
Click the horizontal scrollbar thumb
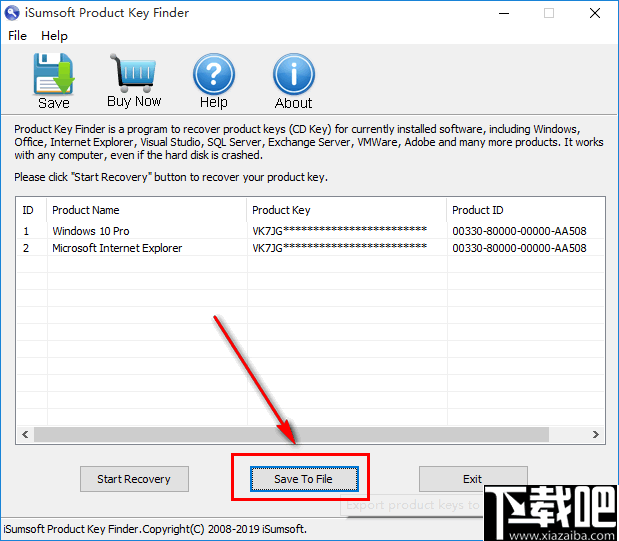tap(291, 435)
